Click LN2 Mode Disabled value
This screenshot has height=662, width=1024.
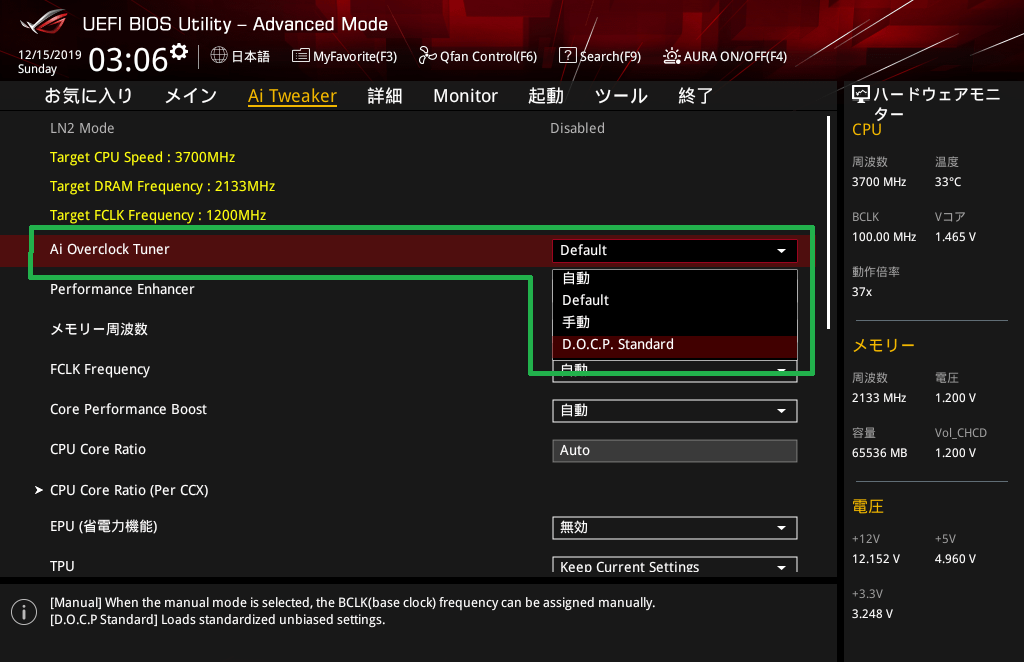577,129
